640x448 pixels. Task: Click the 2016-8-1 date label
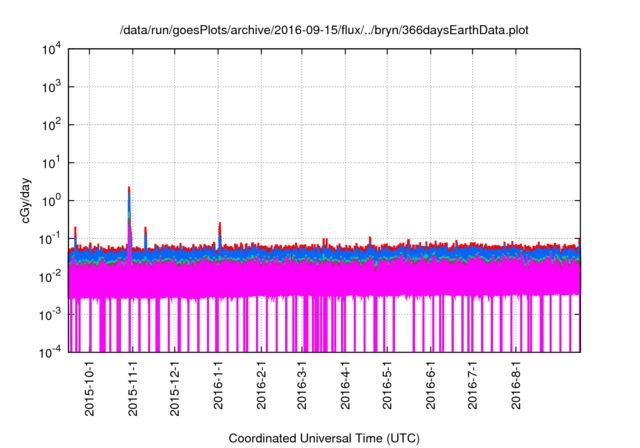point(516,385)
